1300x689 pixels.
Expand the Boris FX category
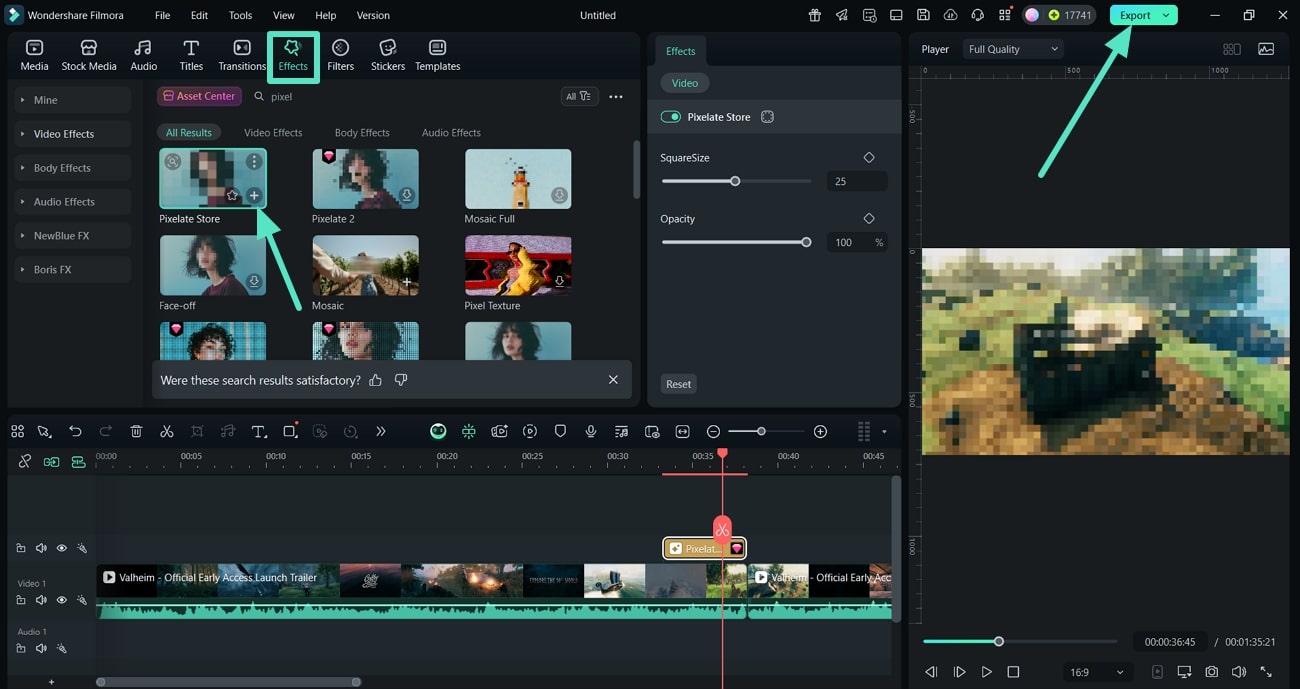(73, 270)
